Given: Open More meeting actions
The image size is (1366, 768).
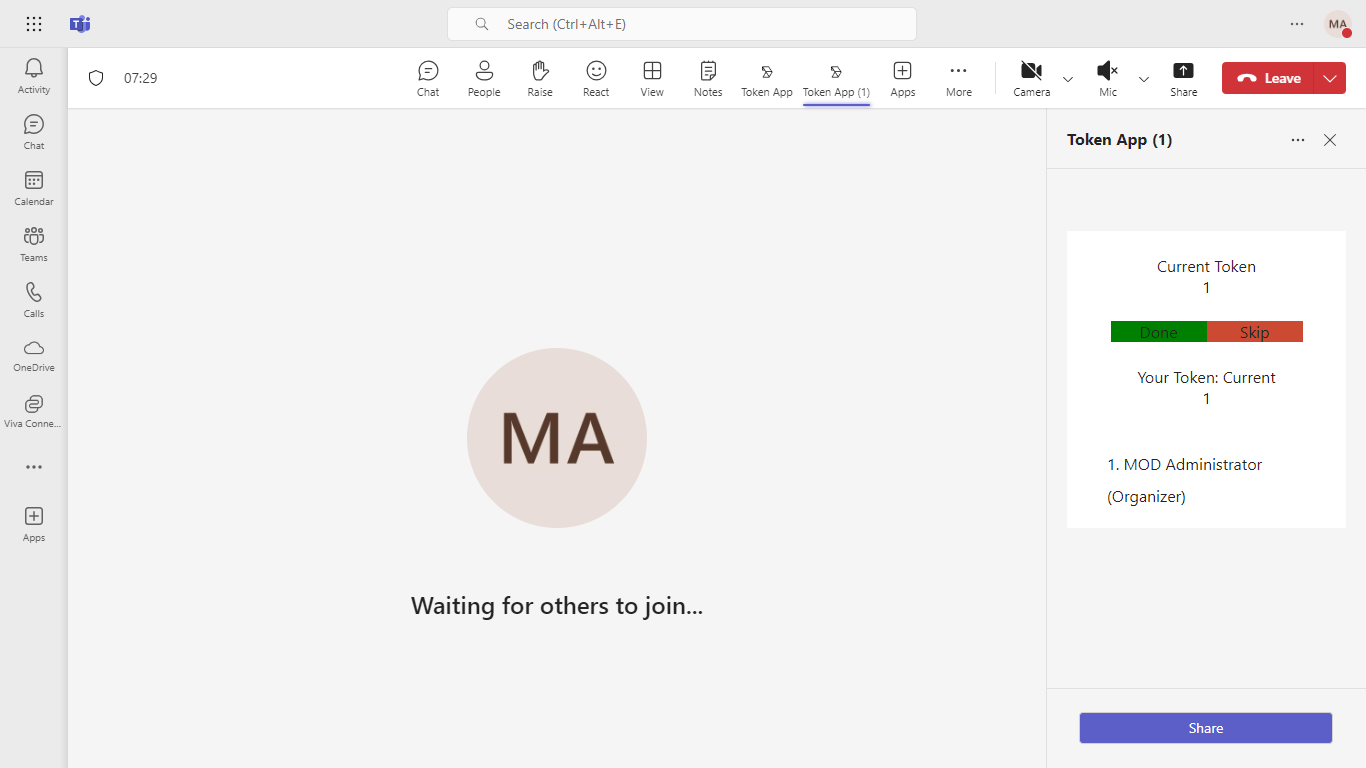Looking at the screenshot, I should click(x=959, y=78).
